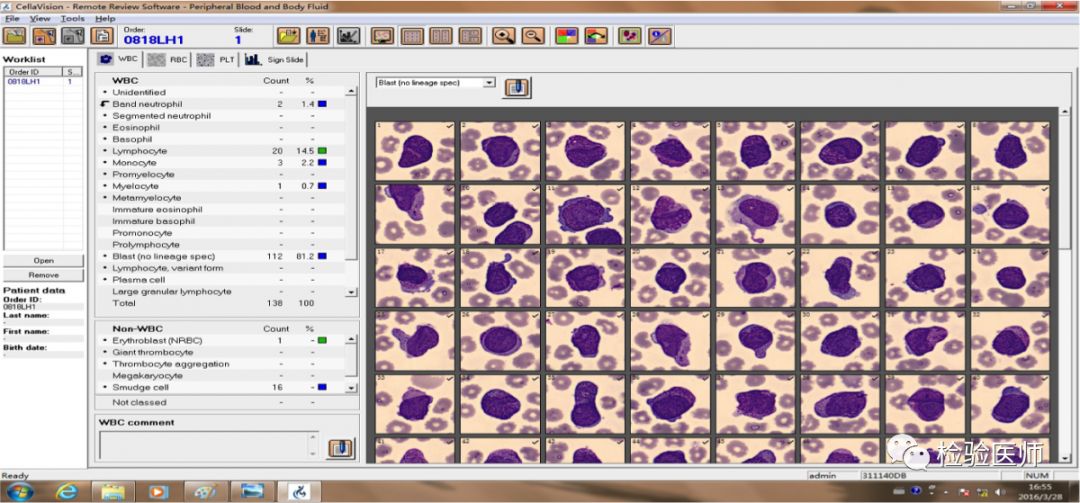Click the histogram icon in the toolbar
The width and height of the screenshot is (1080, 503).
[348, 36]
